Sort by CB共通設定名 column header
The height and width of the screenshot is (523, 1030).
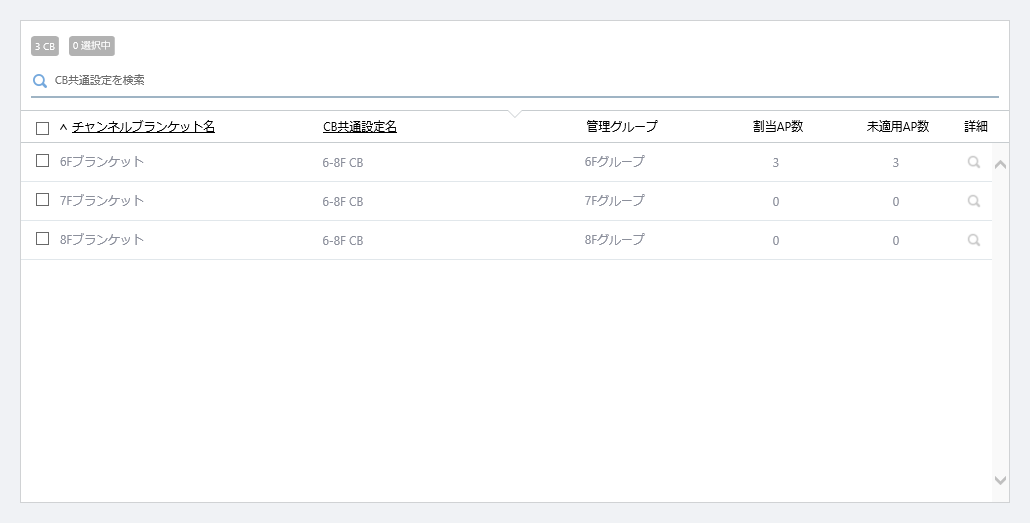pyautogui.click(x=360, y=127)
